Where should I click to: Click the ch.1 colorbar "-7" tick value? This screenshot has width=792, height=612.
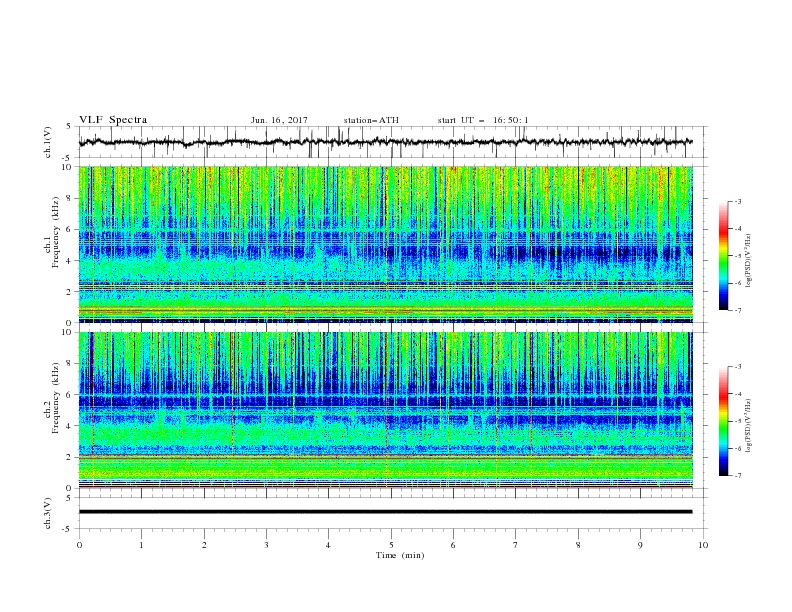coord(738,310)
